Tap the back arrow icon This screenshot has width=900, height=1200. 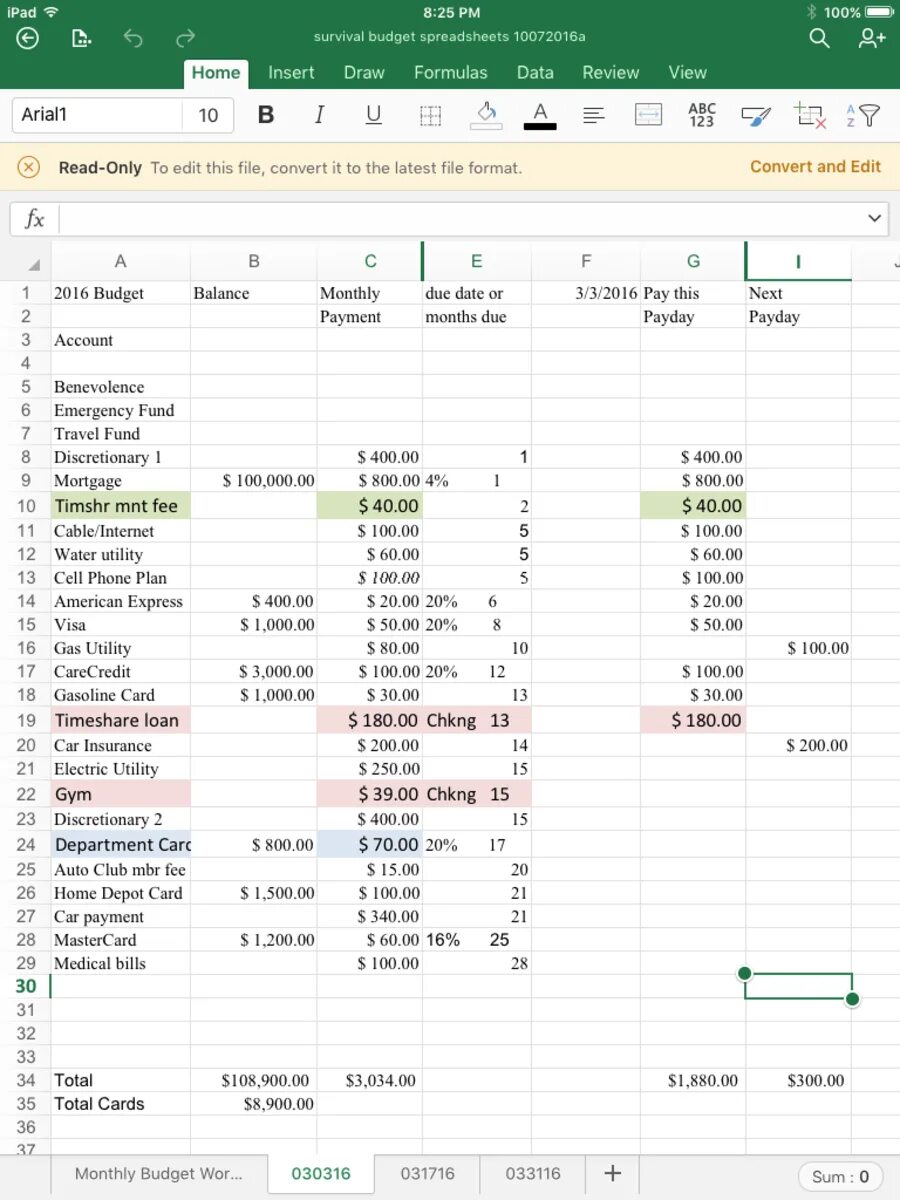pos(28,38)
